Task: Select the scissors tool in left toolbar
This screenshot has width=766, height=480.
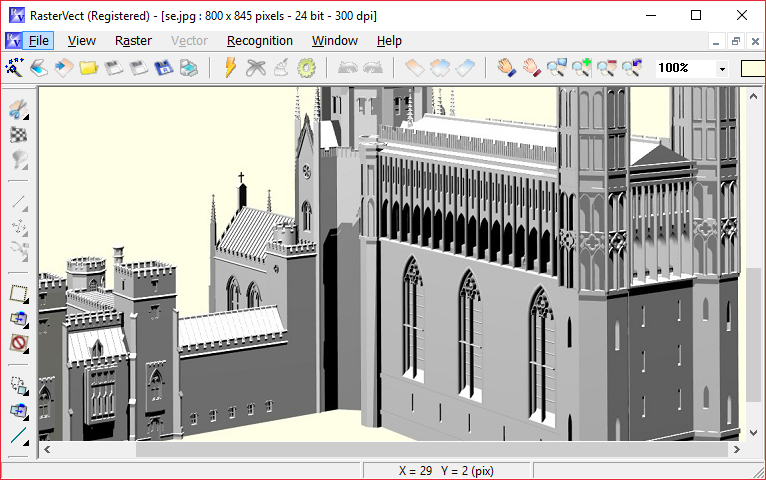Action: click(18, 108)
